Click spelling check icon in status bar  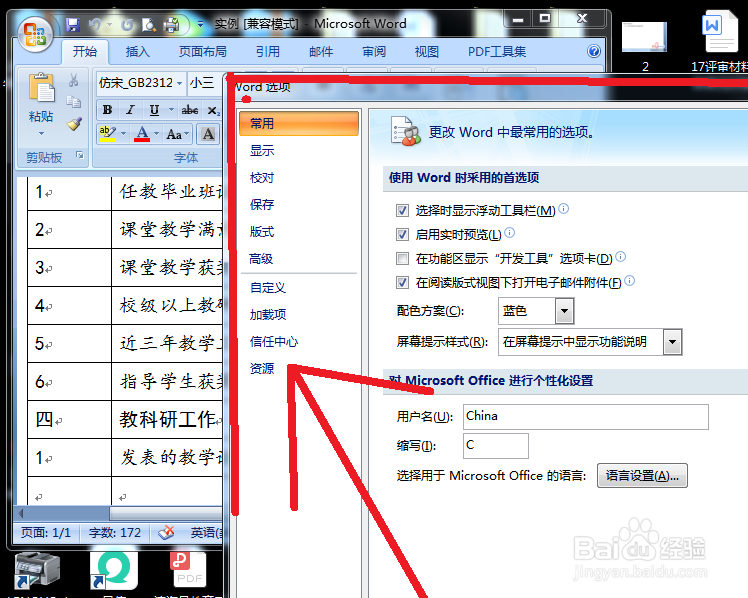[x=166, y=532]
